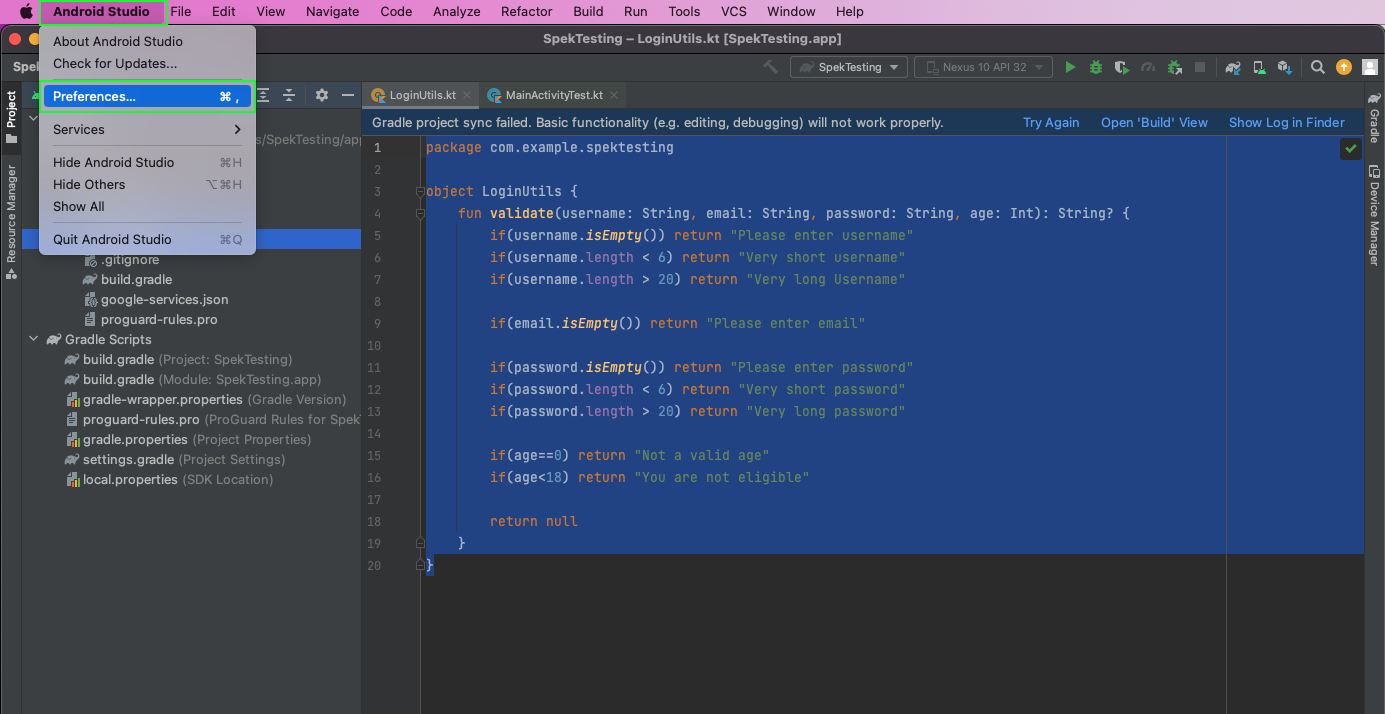Select Preferences… from the menu
Image resolution: width=1385 pixels, height=714 pixels.
[147, 96]
